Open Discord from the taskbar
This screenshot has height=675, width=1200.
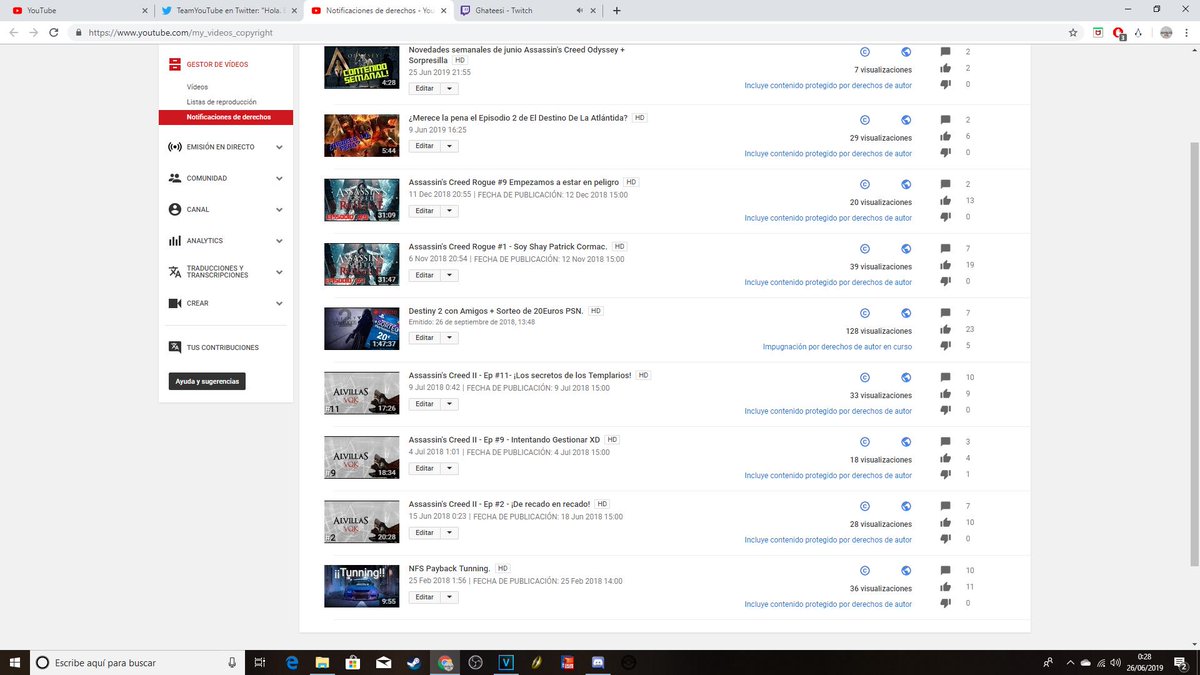coord(597,662)
